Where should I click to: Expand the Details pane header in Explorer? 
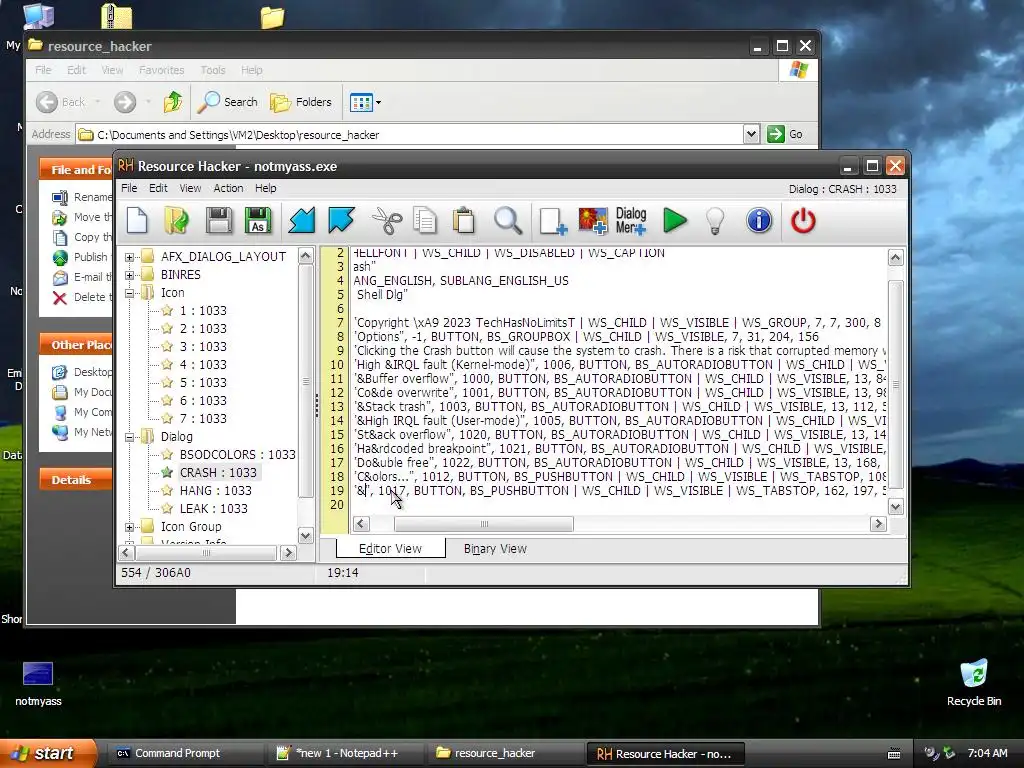(x=76, y=480)
